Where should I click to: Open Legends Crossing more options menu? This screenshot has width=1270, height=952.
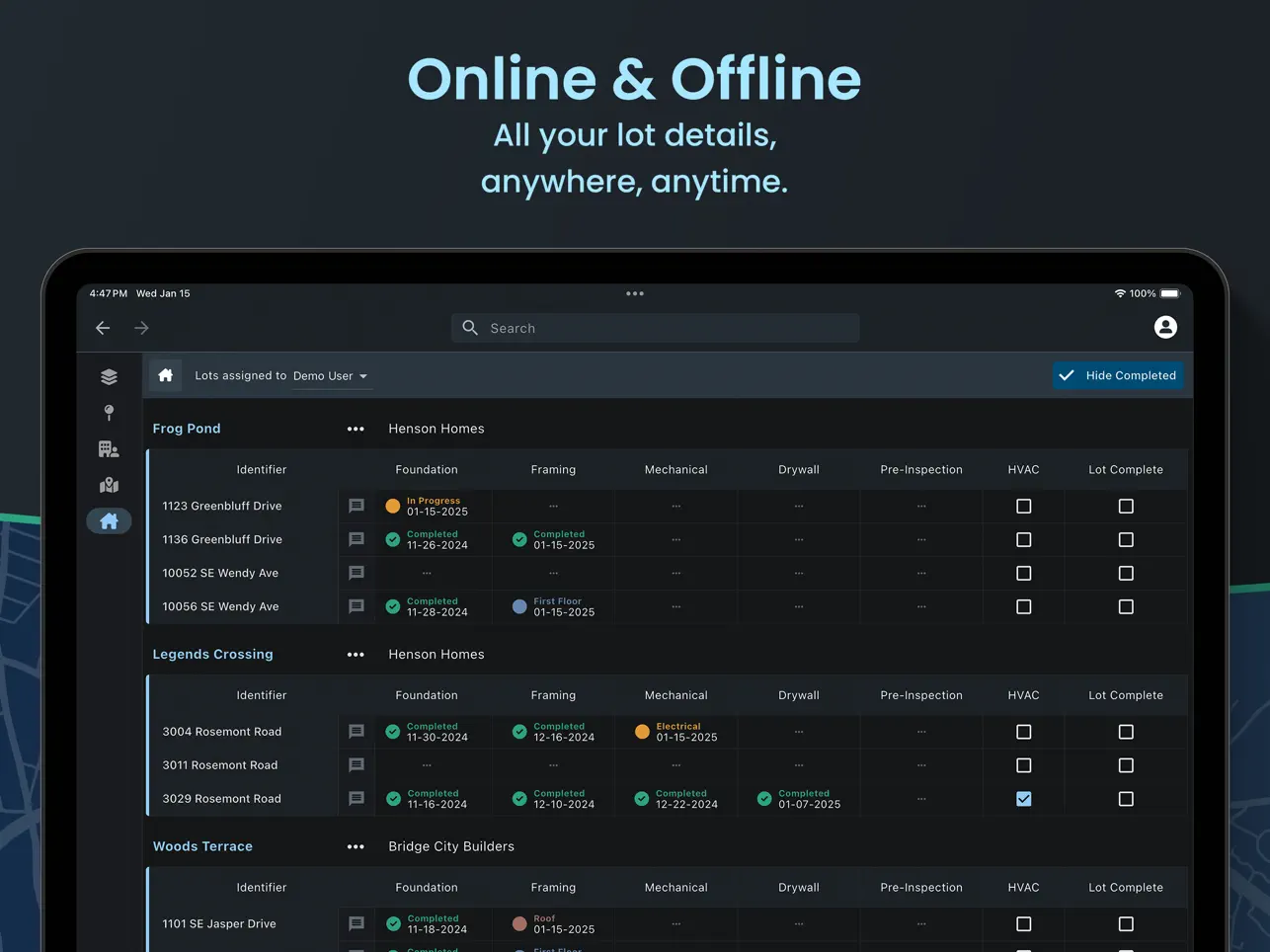click(x=356, y=655)
